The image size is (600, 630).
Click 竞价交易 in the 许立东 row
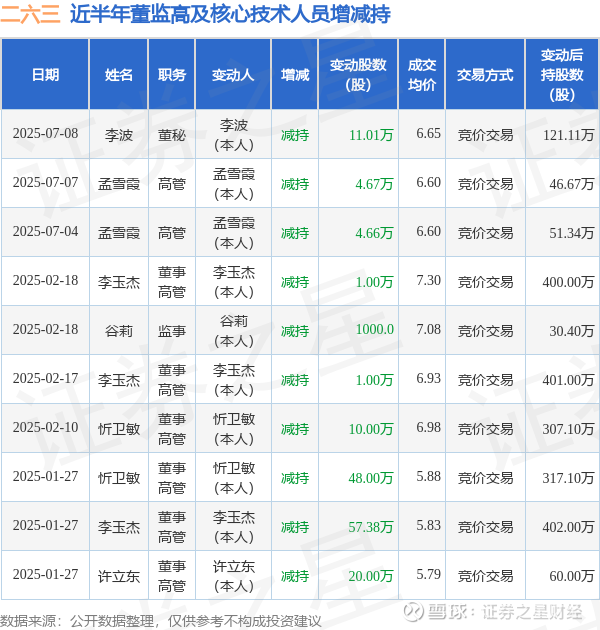tap(485, 576)
